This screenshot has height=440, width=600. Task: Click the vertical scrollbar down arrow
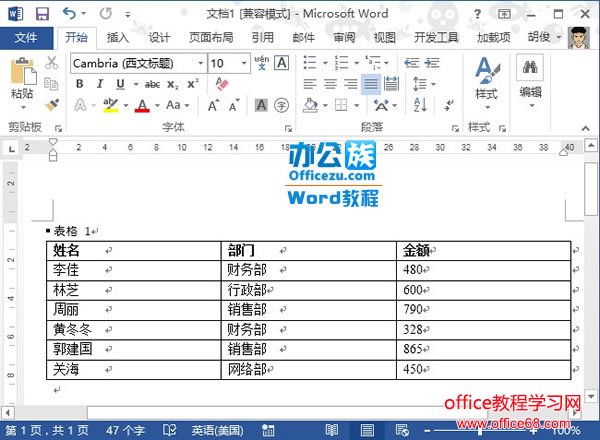[591, 396]
